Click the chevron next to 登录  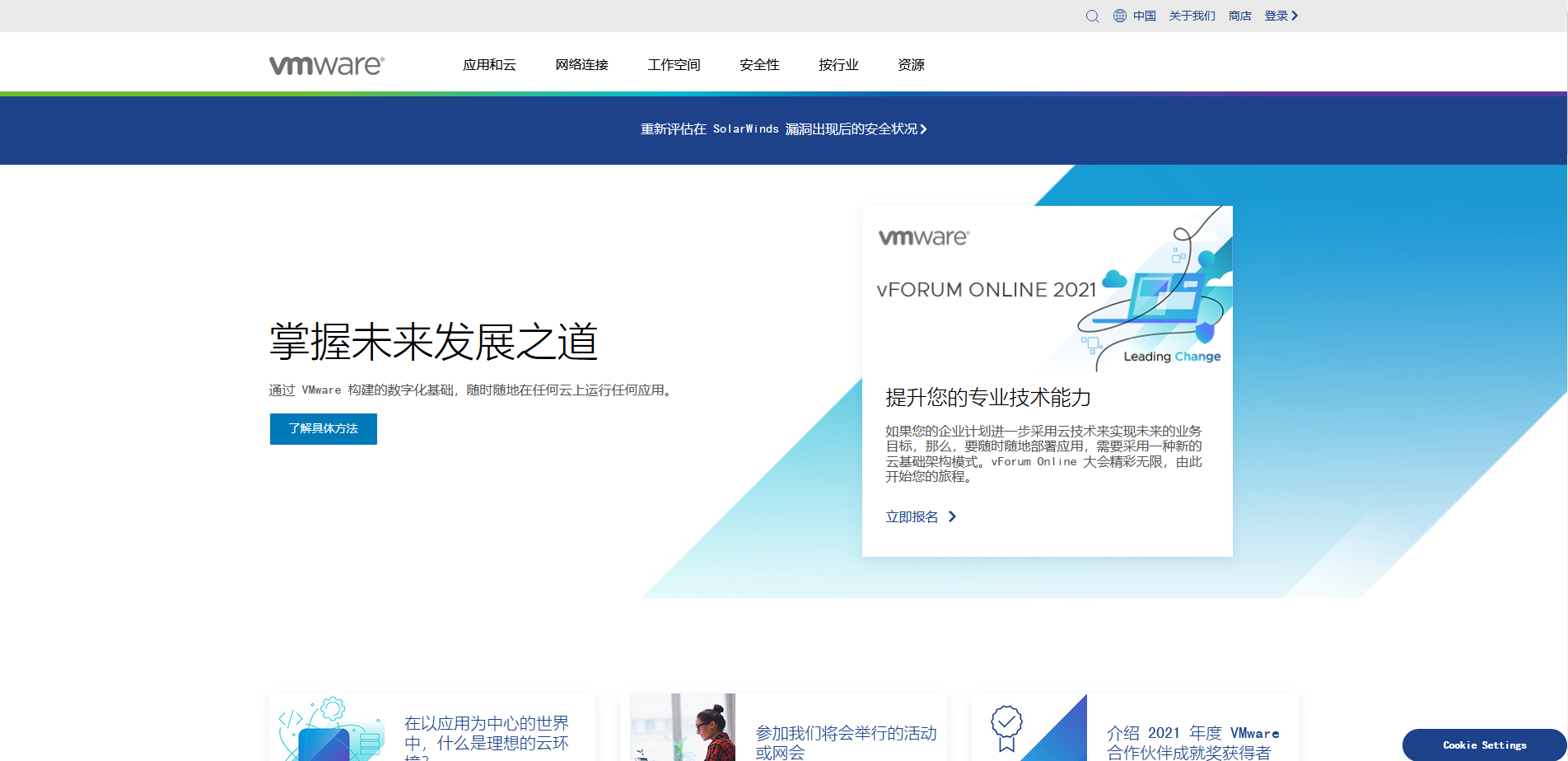(1295, 16)
